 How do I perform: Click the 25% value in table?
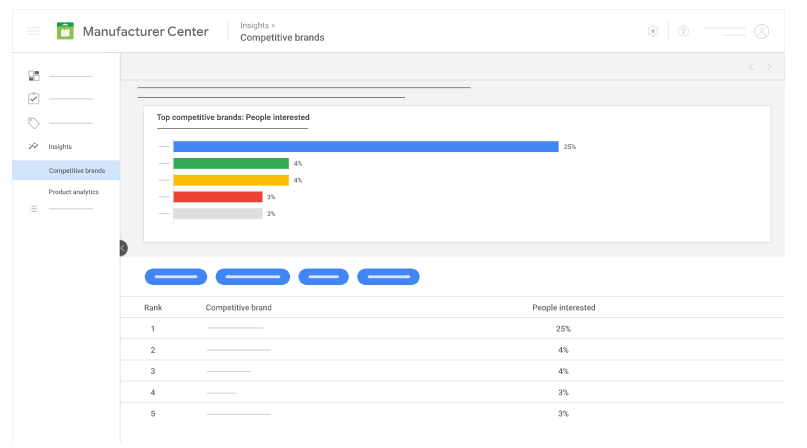pos(564,329)
